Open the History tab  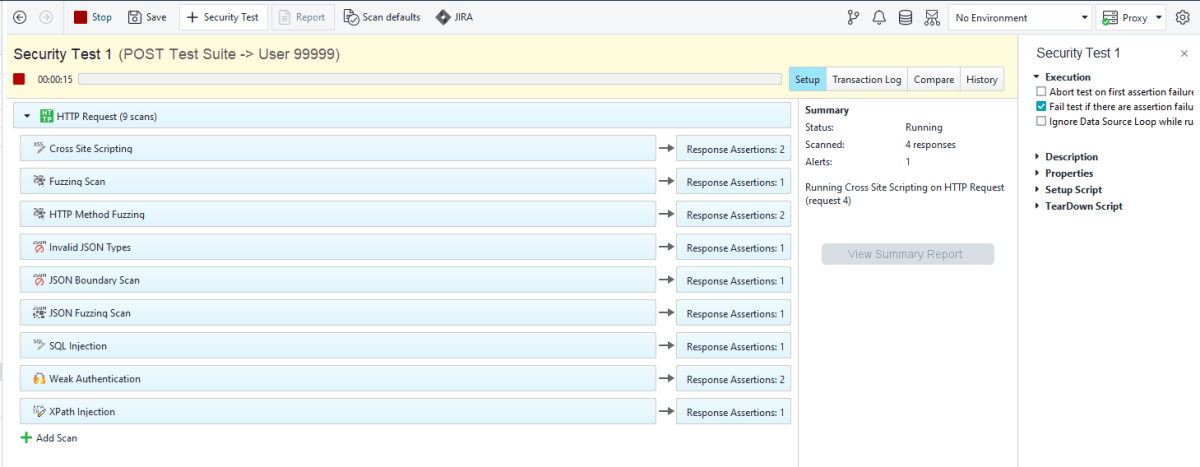click(981, 80)
